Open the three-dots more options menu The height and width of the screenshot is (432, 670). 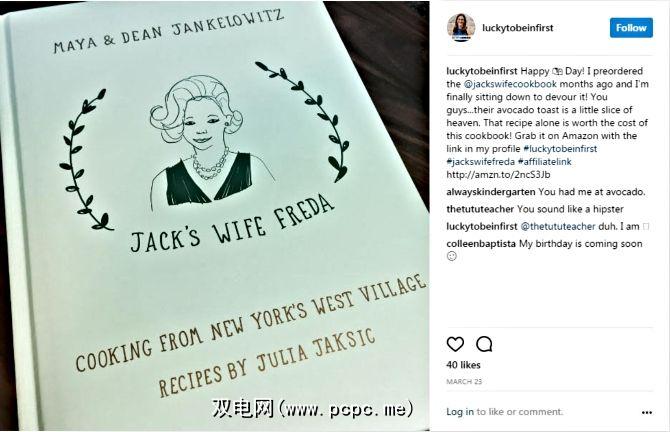[x=646, y=412]
